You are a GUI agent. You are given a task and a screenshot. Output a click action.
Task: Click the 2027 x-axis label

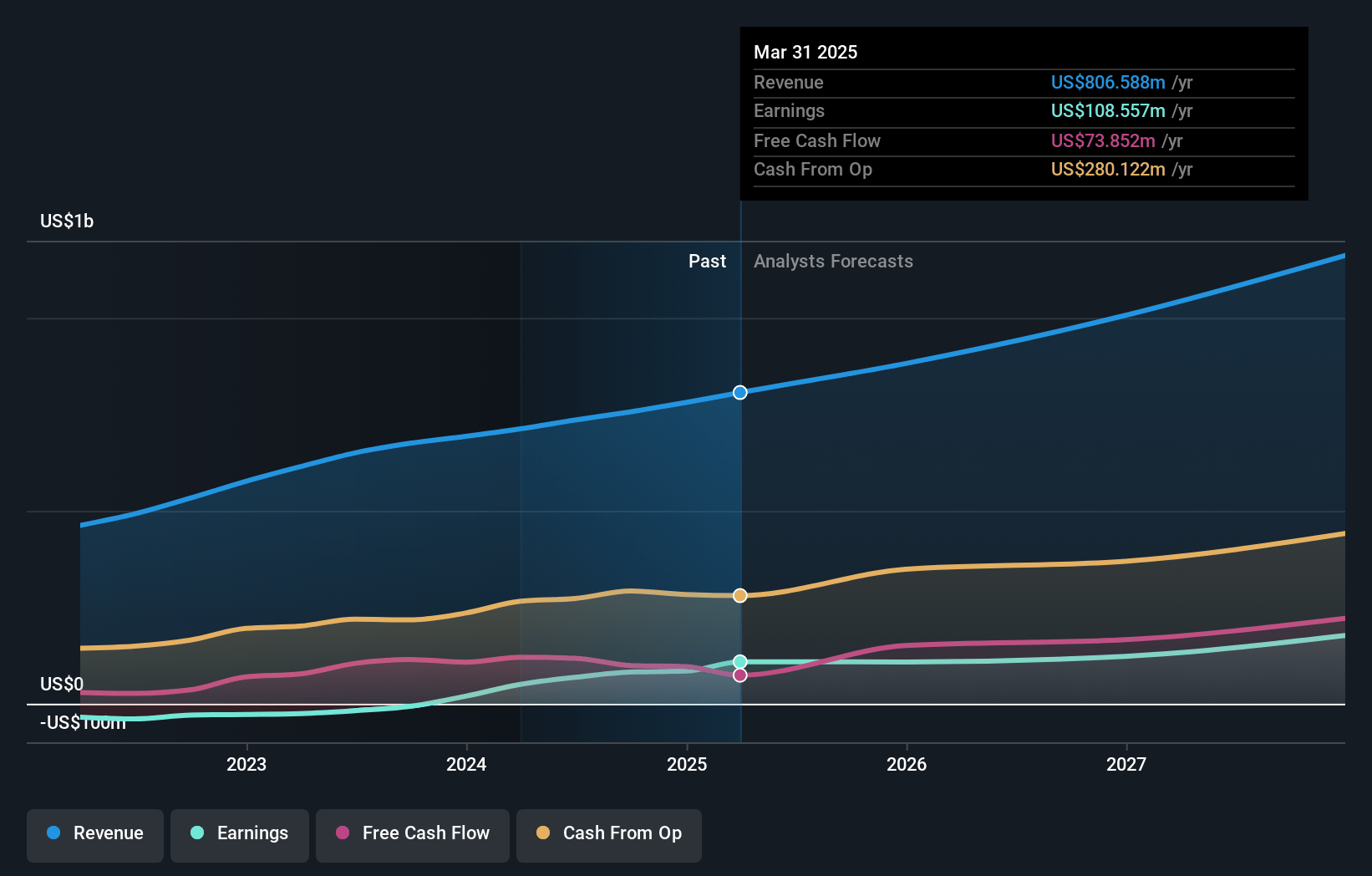[x=1126, y=764]
